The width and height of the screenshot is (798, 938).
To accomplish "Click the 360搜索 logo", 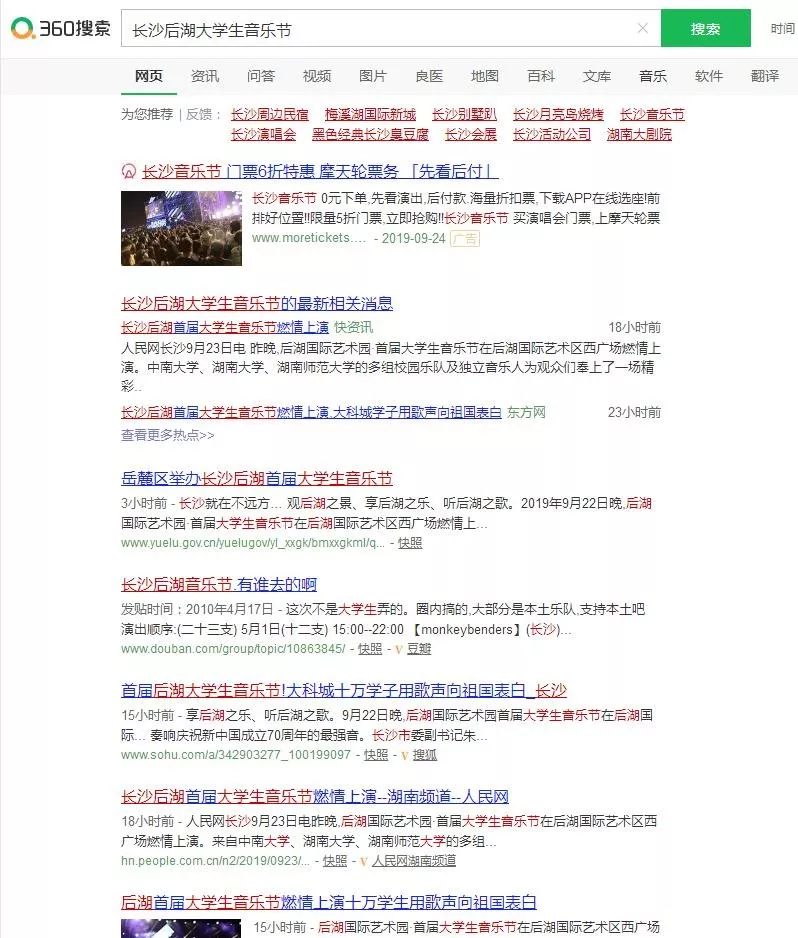I will click(60, 28).
